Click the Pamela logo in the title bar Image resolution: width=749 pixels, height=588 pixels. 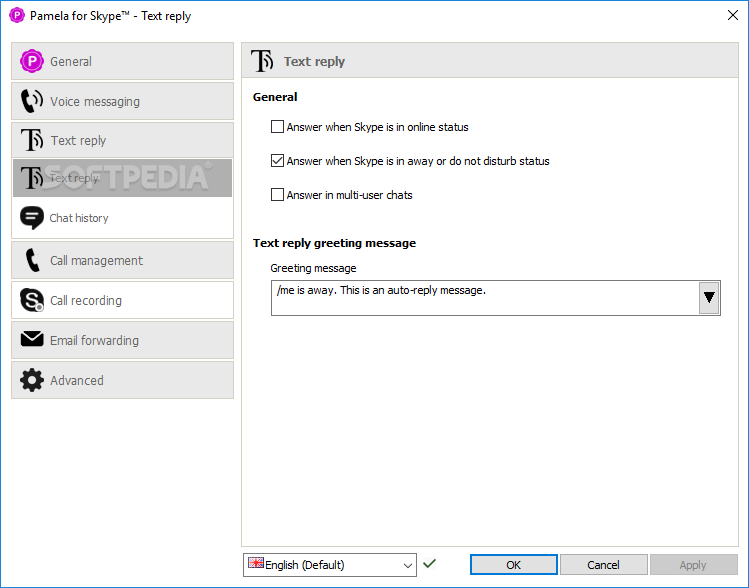click(17, 15)
